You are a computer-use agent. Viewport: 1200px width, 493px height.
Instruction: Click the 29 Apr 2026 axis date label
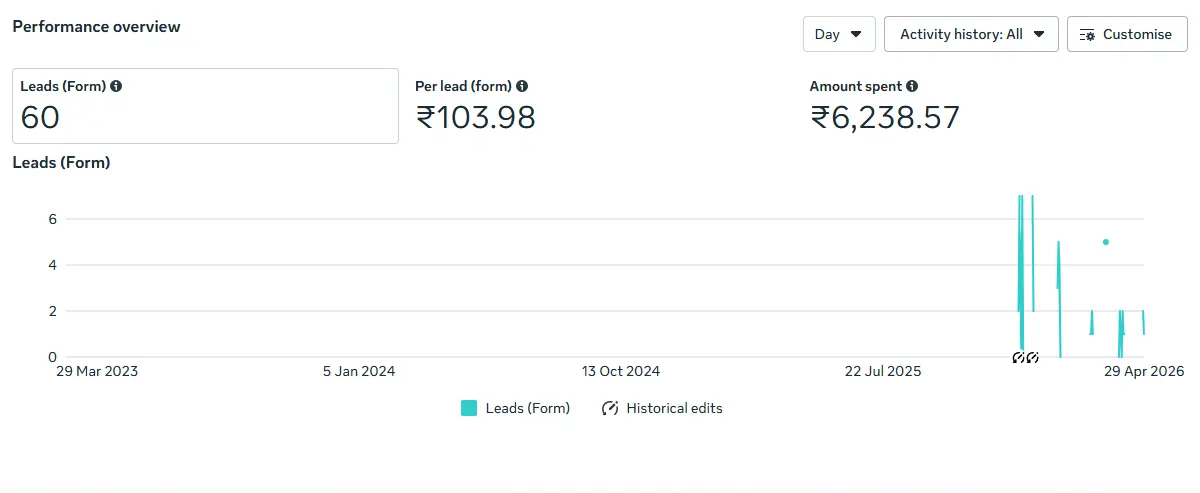1144,371
